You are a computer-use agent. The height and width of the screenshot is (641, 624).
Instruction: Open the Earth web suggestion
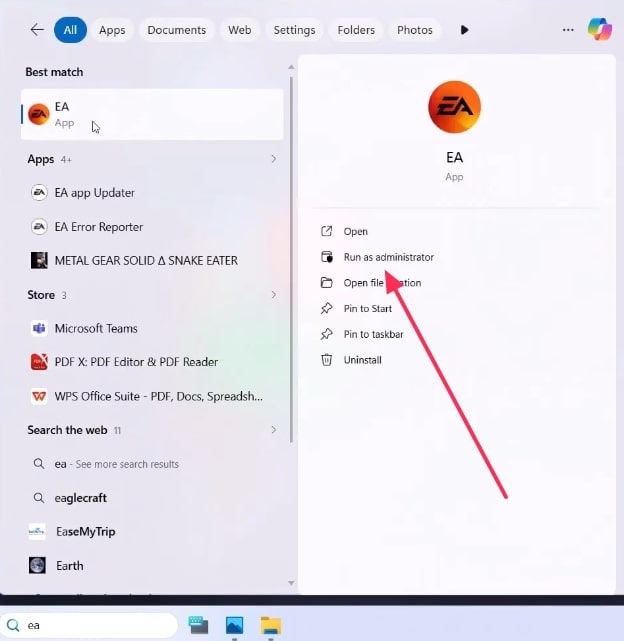[152, 566]
